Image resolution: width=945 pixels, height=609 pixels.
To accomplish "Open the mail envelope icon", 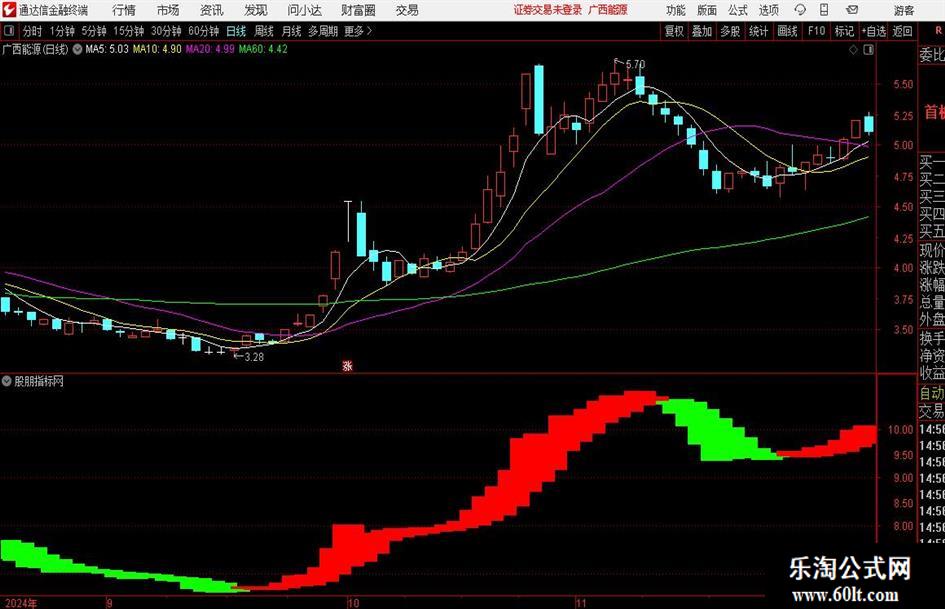I will [x=852, y=10].
